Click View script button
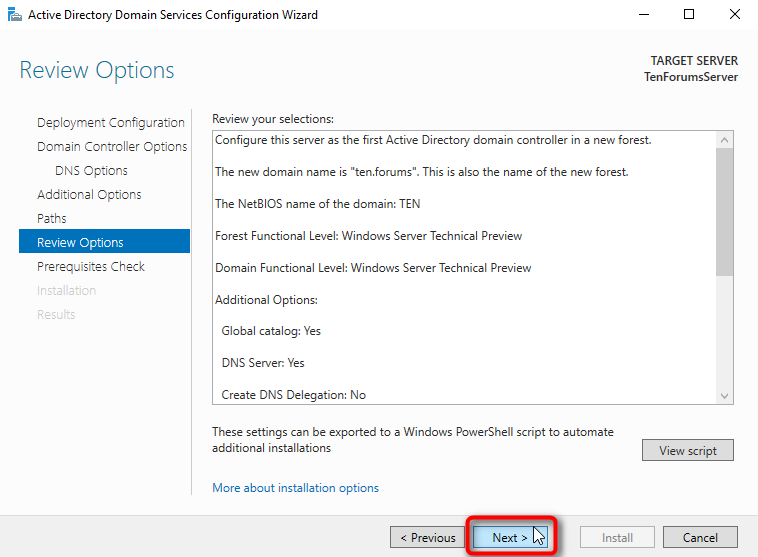The width and height of the screenshot is (758, 557). click(687, 450)
